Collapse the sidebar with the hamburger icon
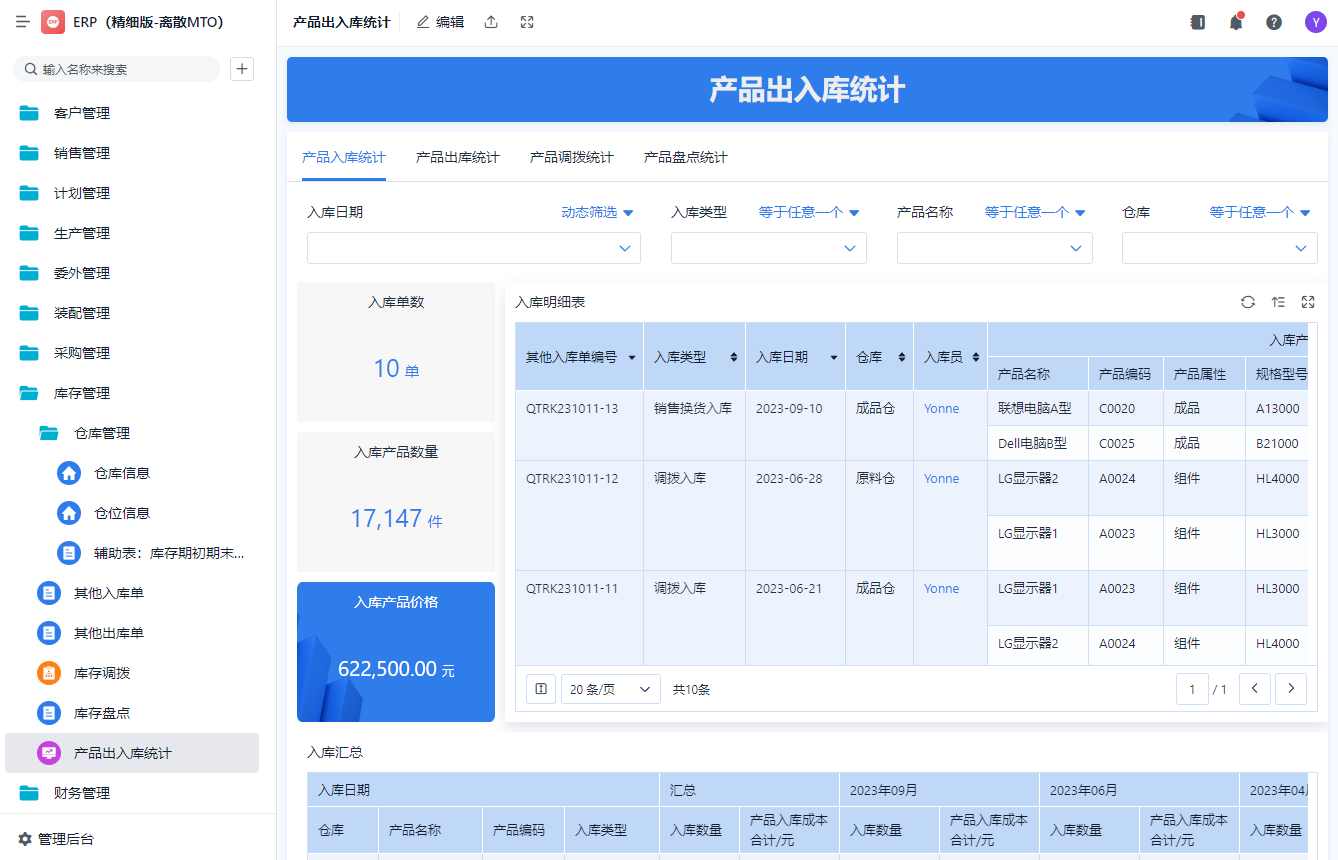 click(23, 22)
